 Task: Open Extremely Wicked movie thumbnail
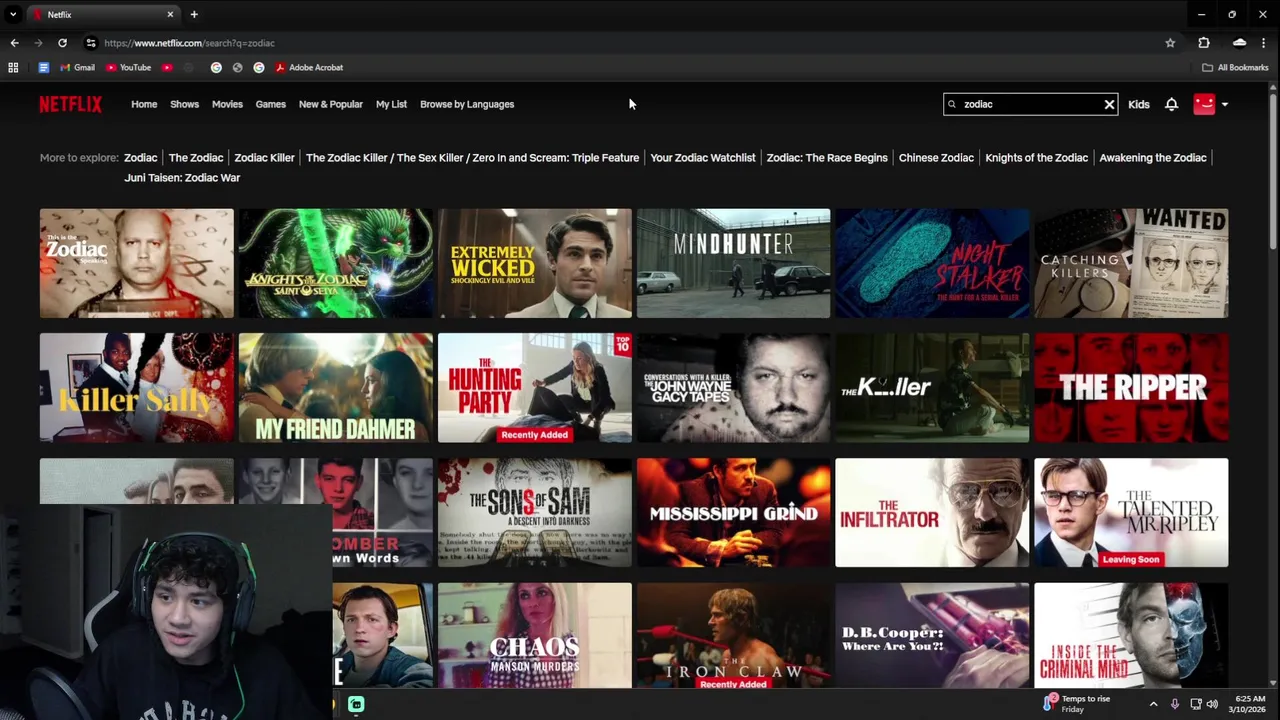[535, 263]
